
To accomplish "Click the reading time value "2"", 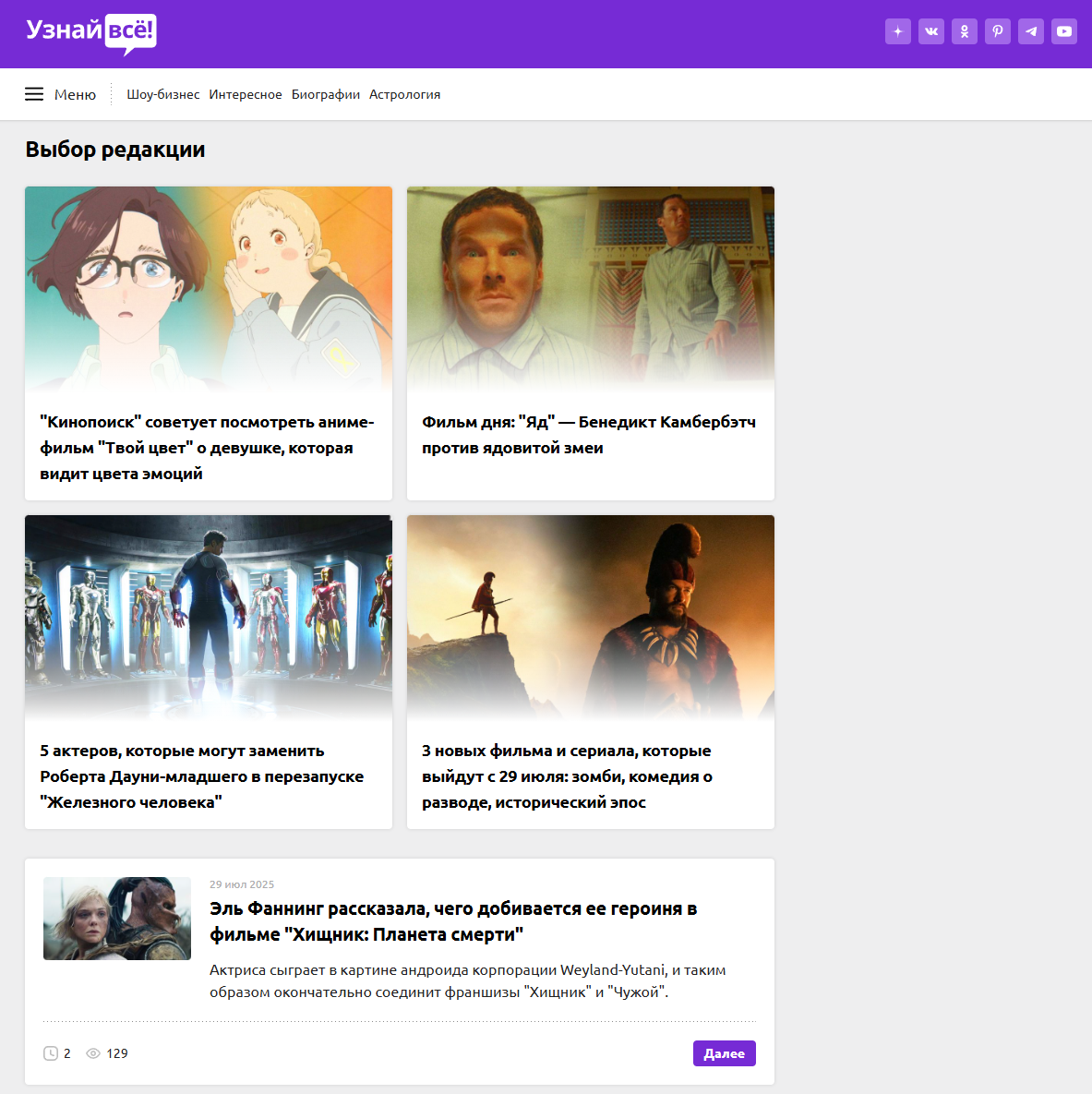I will [x=67, y=1053].
